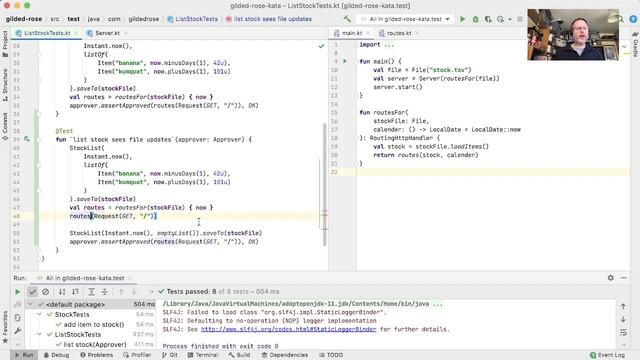Open Build tool window button
The height and width of the screenshot is (360, 640).
tap(239, 355)
